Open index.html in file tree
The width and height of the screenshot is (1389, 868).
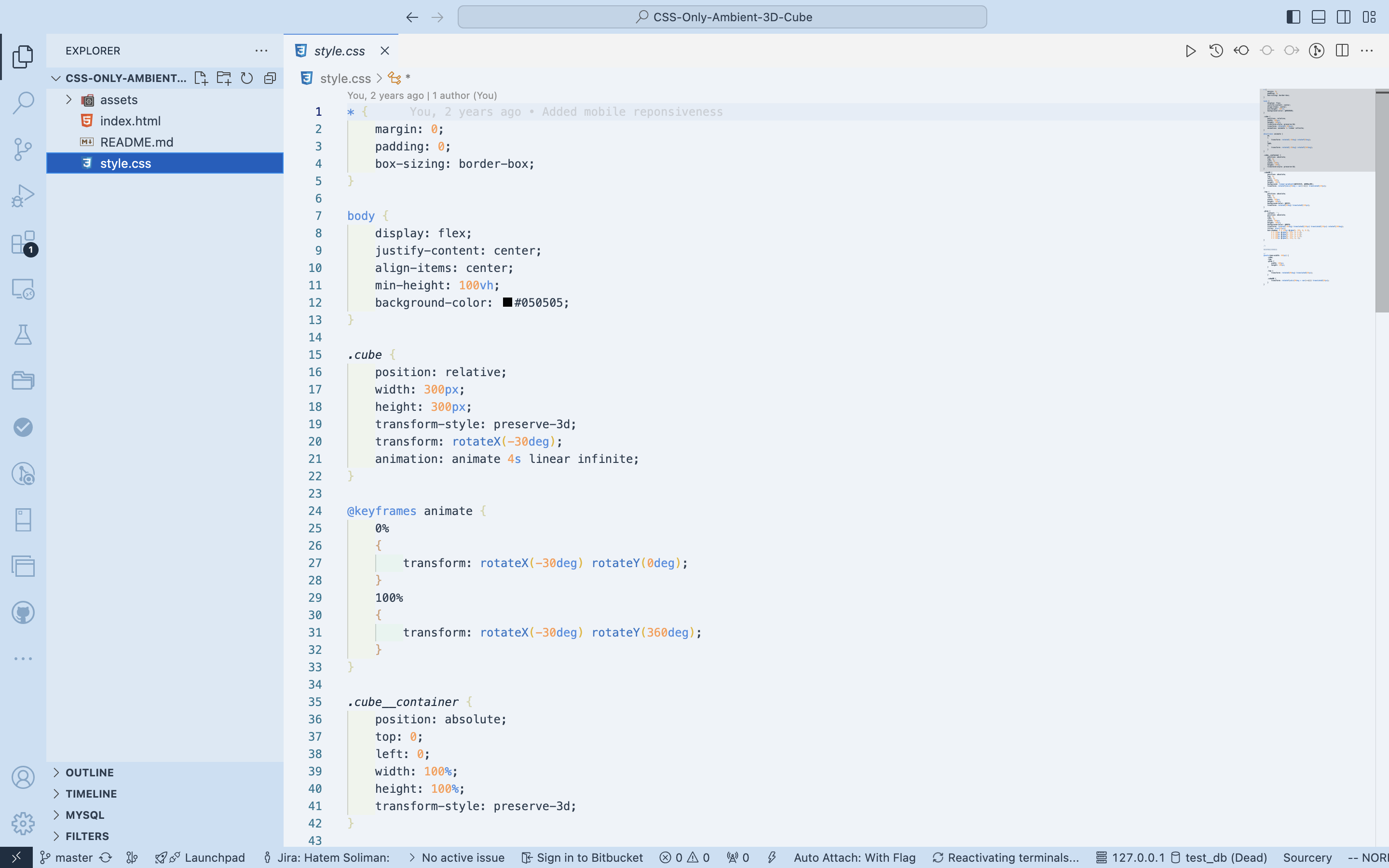[x=165, y=121]
